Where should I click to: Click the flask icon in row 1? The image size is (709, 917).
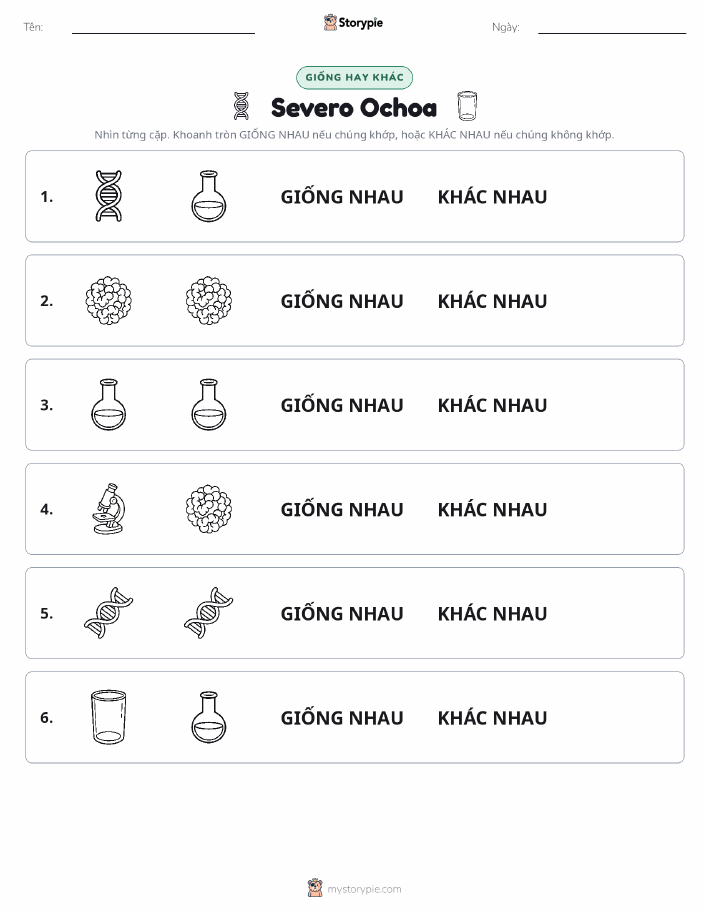pyautogui.click(x=209, y=196)
